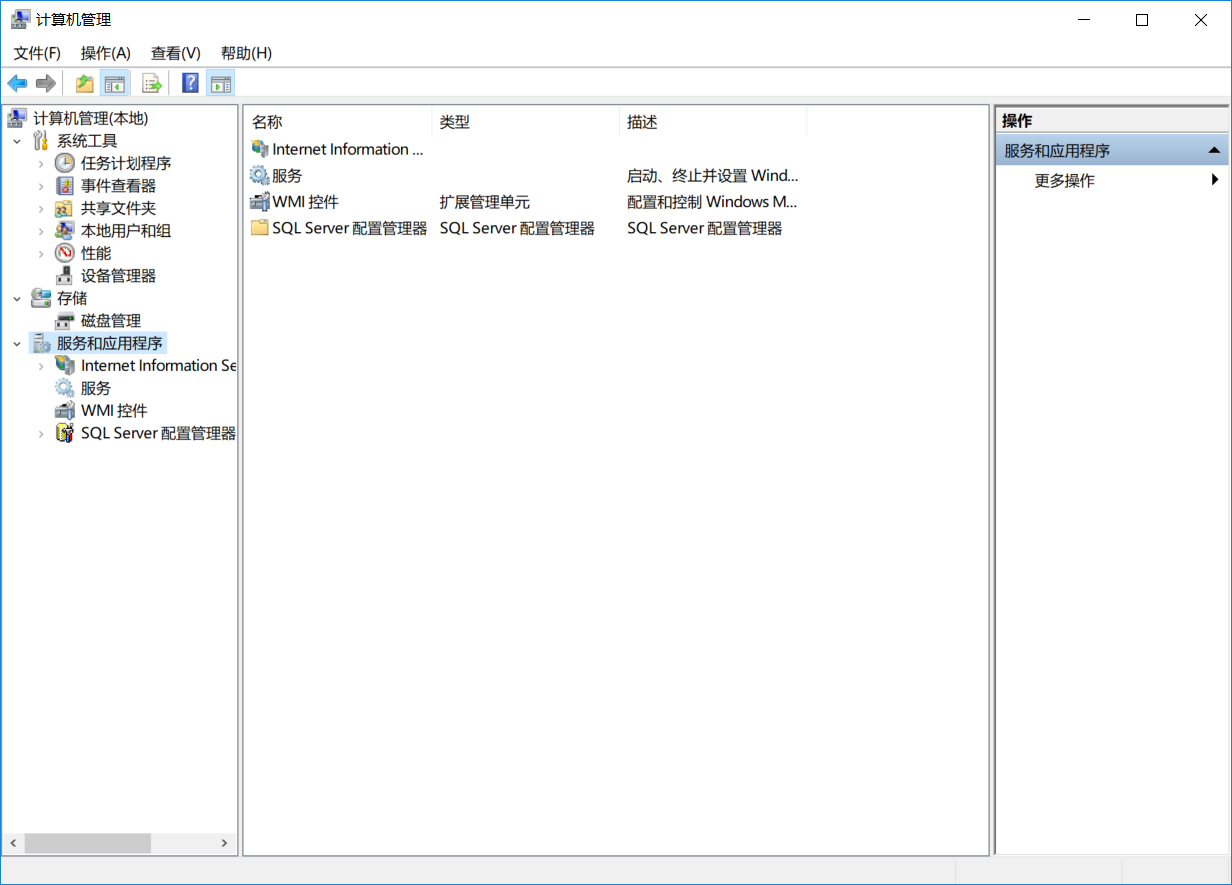1232x885 pixels.
Task: Toggle the Show/Hide Action Pane icon
Action: (221, 83)
